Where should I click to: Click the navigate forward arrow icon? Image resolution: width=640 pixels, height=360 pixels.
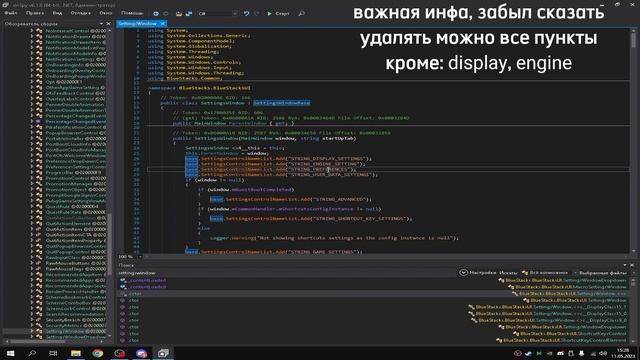tap(166, 13)
